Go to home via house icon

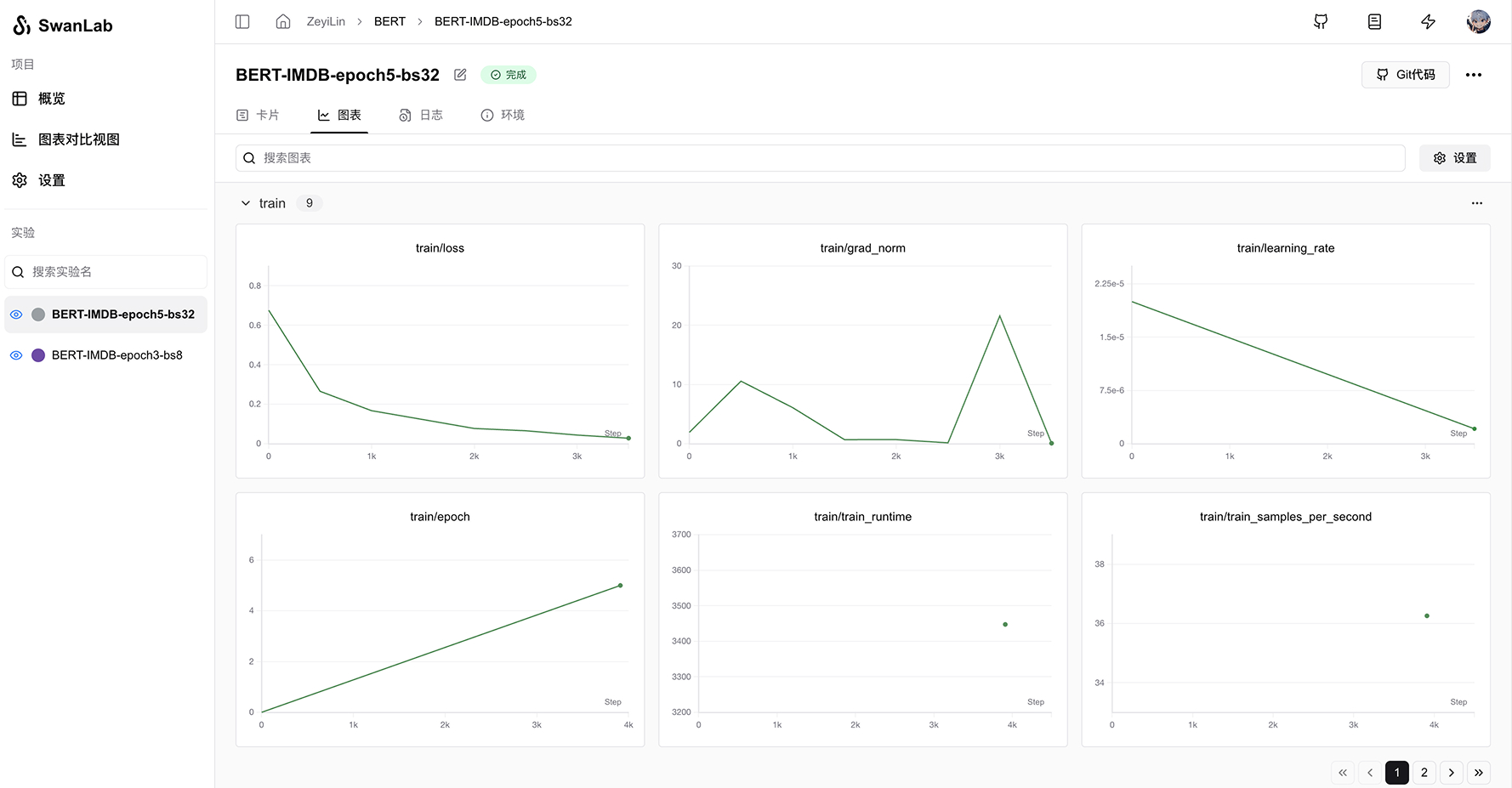coord(283,21)
